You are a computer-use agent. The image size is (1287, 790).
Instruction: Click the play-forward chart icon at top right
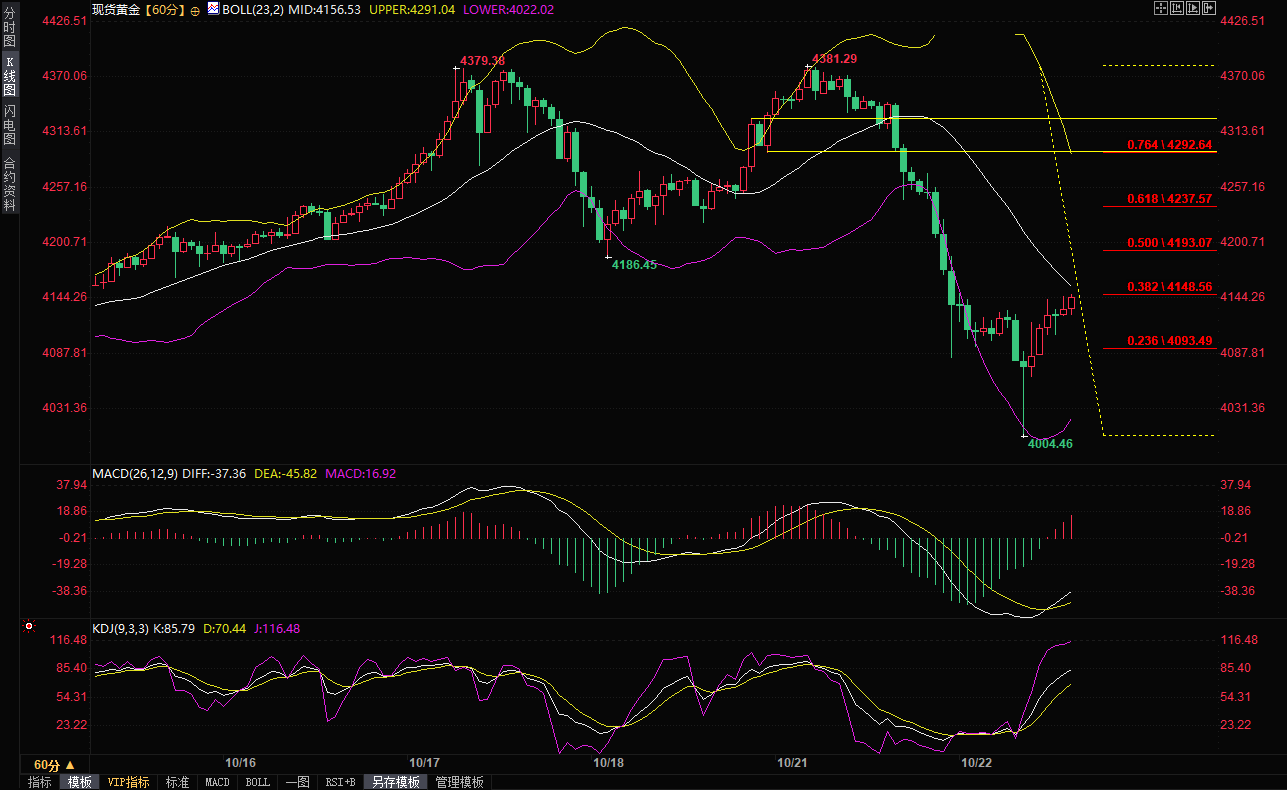coord(1192,8)
